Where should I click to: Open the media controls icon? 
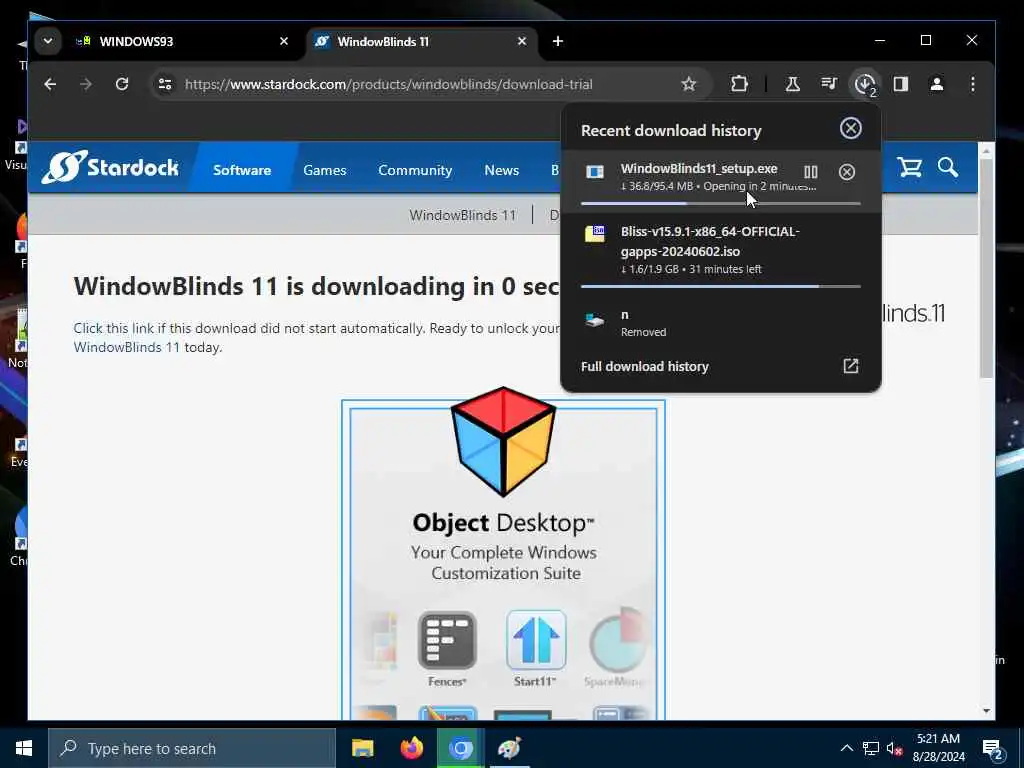click(829, 84)
